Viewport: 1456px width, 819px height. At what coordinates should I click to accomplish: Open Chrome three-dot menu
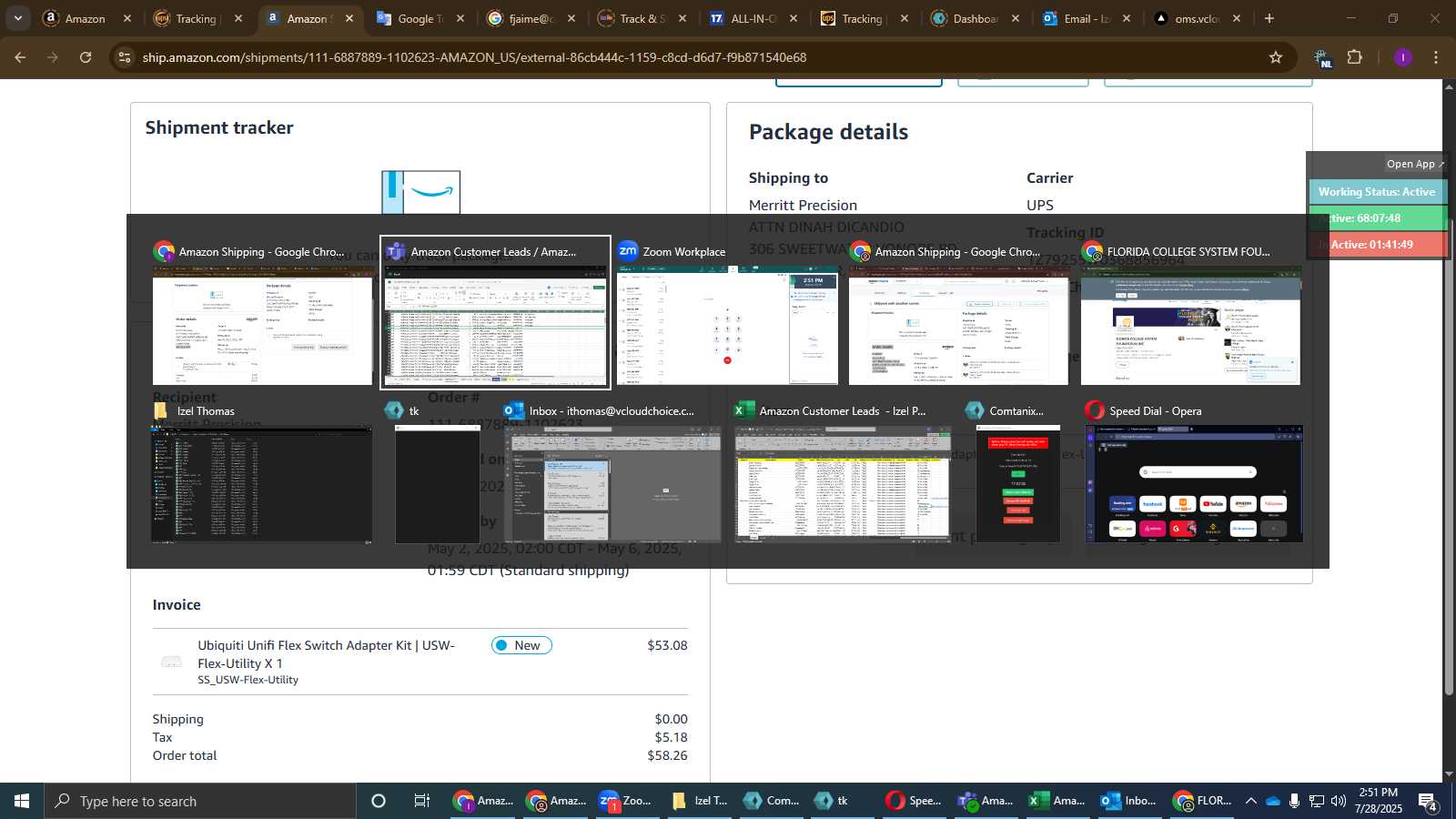[1436, 57]
